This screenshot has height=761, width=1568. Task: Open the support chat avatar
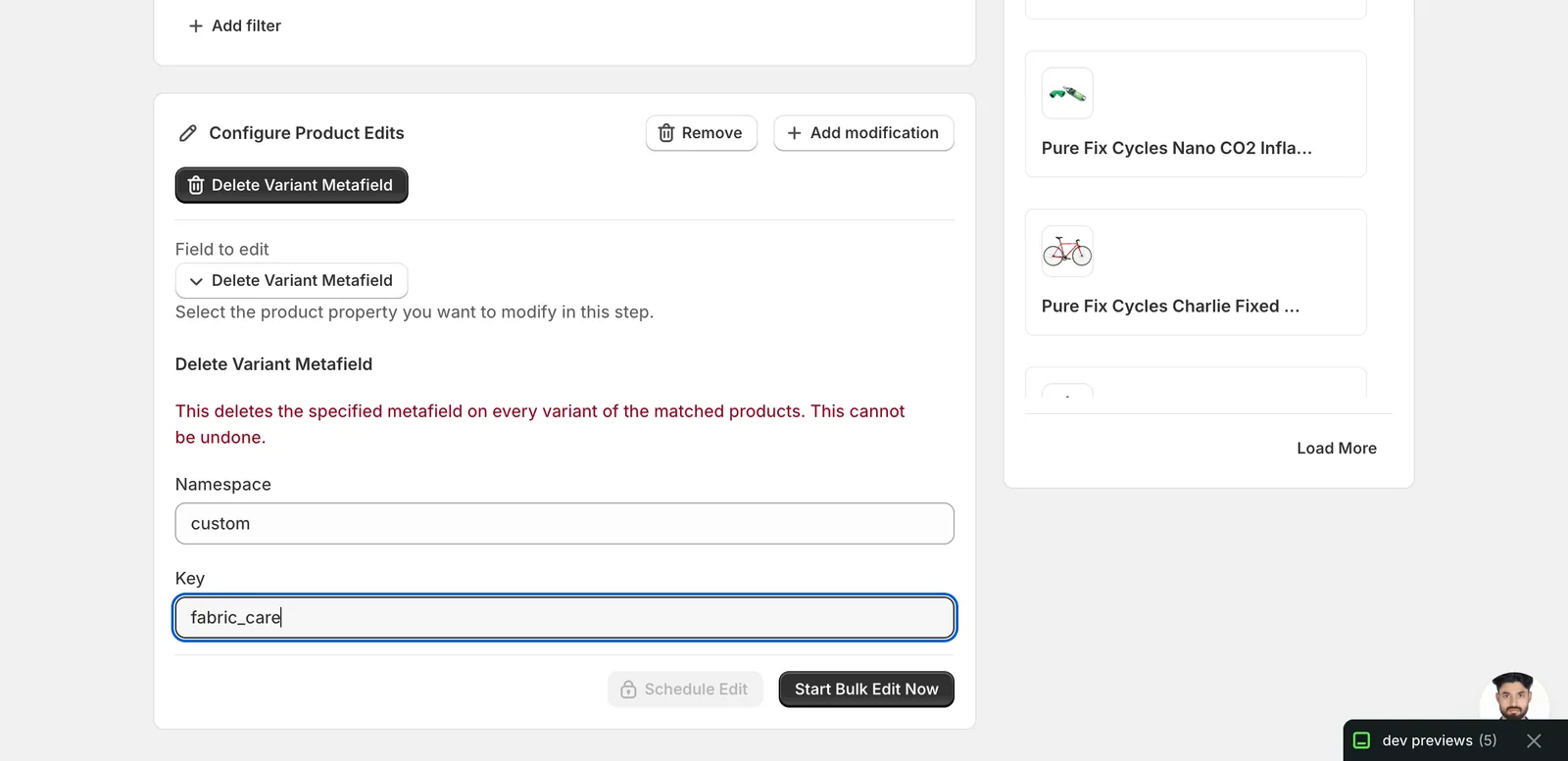(x=1514, y=696)
